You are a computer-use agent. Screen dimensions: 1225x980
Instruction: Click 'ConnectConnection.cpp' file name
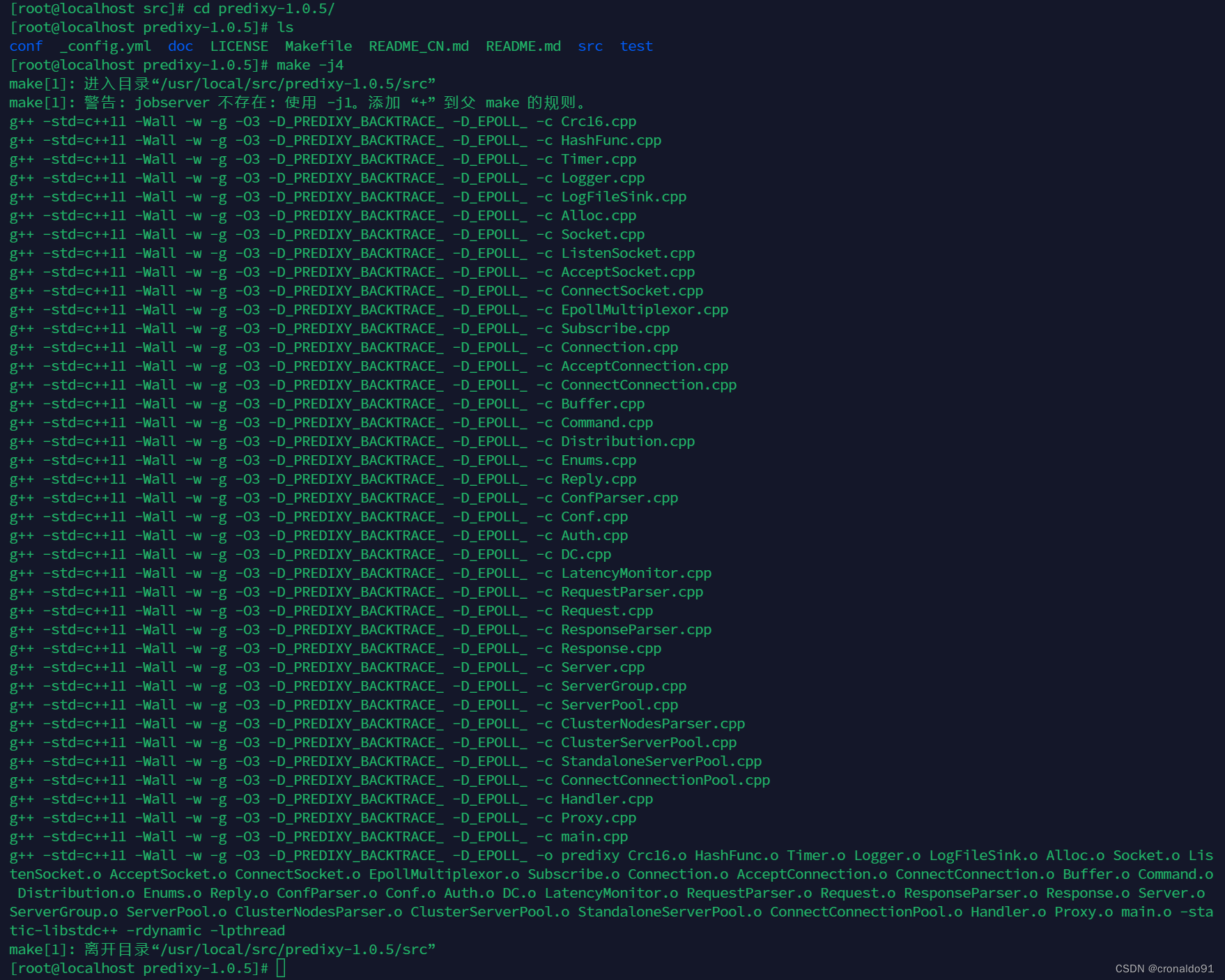click(649, 385)
